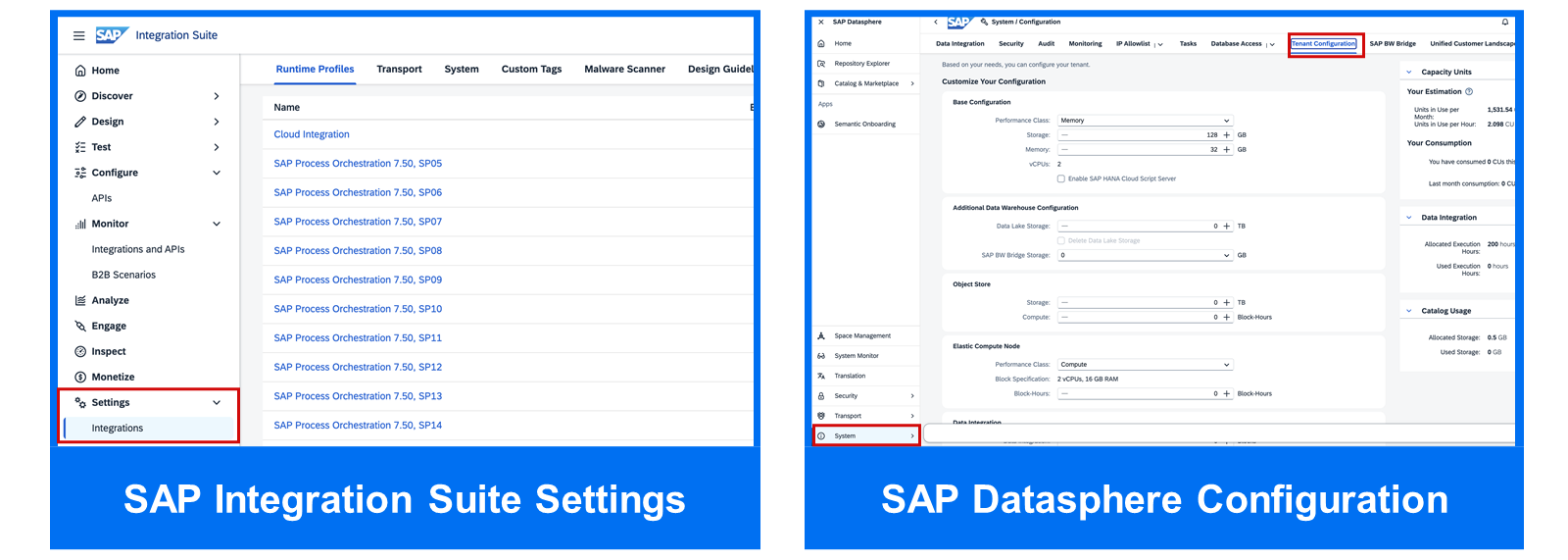Open the Database Access tab dropdown arrow
Viewport: 1568px width, 560px height.
[x=1272, y=44]
